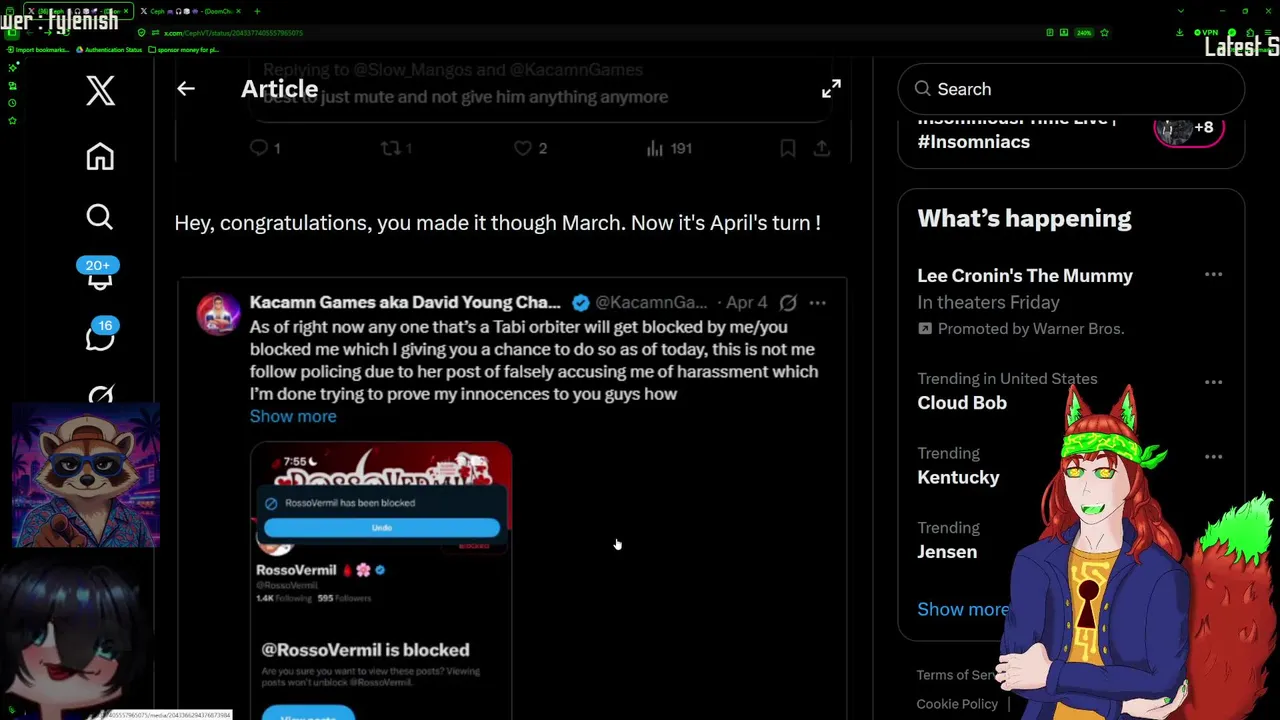Share the reply post
1280x720 pixels.
click(821, 148)
